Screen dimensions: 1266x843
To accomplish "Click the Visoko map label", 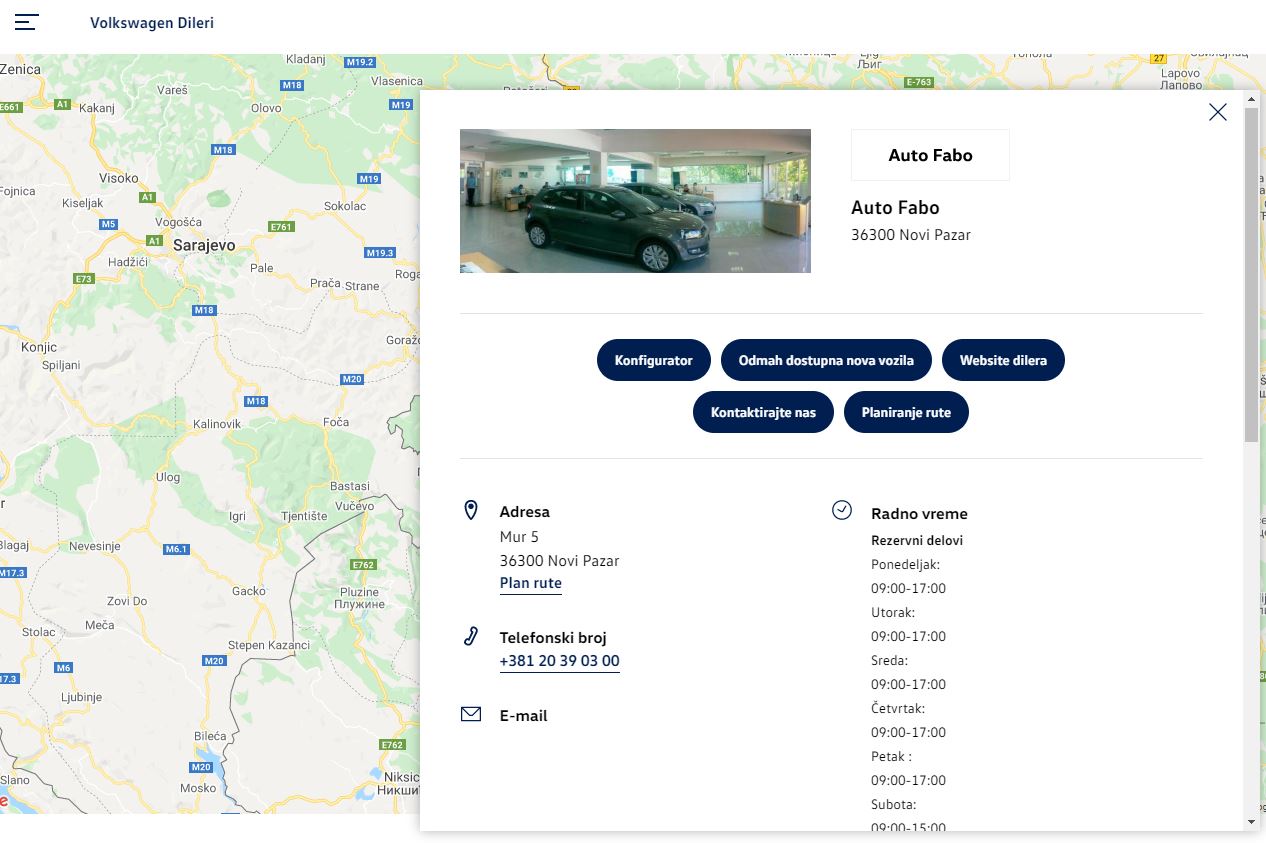I will point(118,178).
